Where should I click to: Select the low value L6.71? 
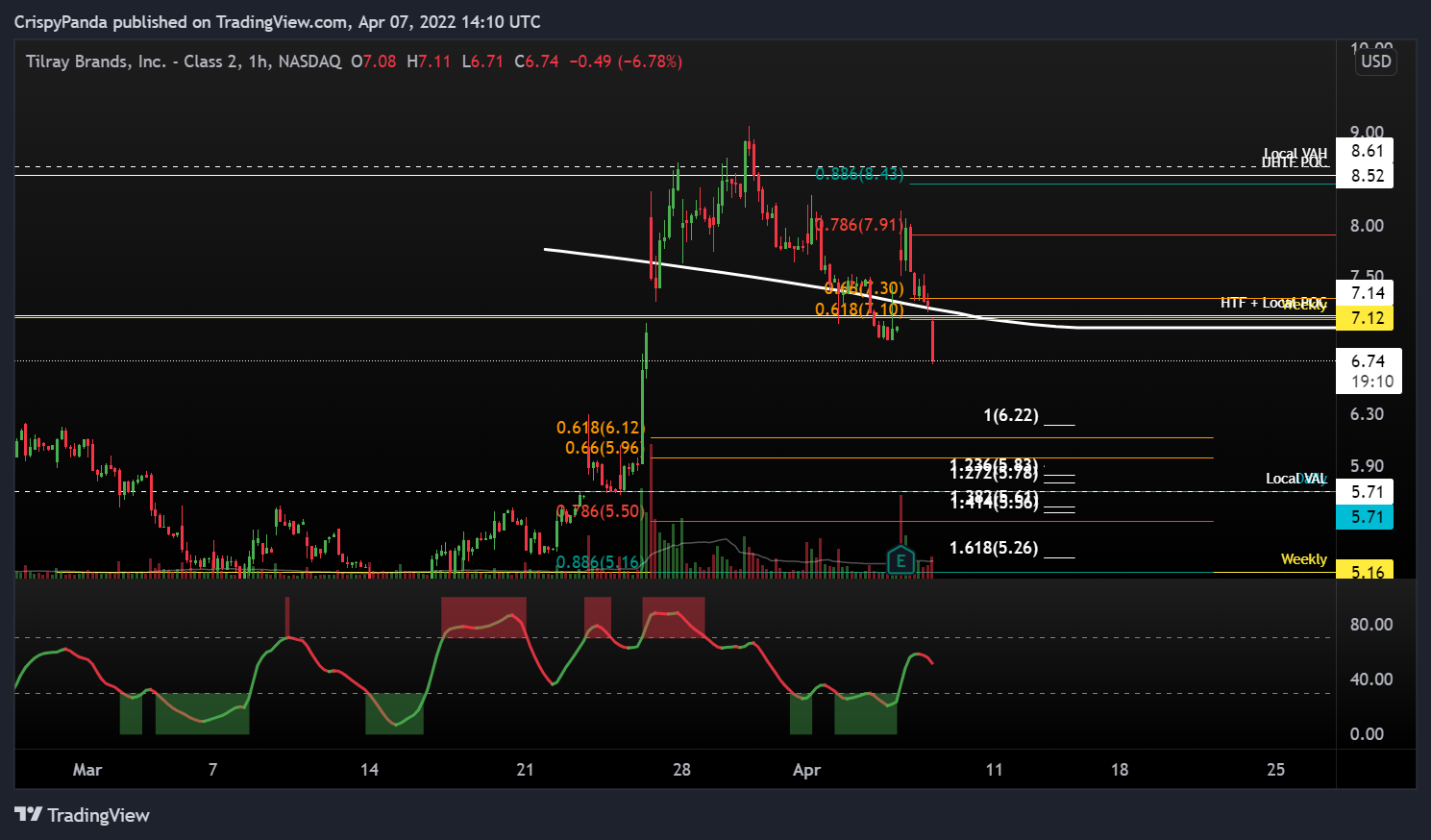coord(482,62)
